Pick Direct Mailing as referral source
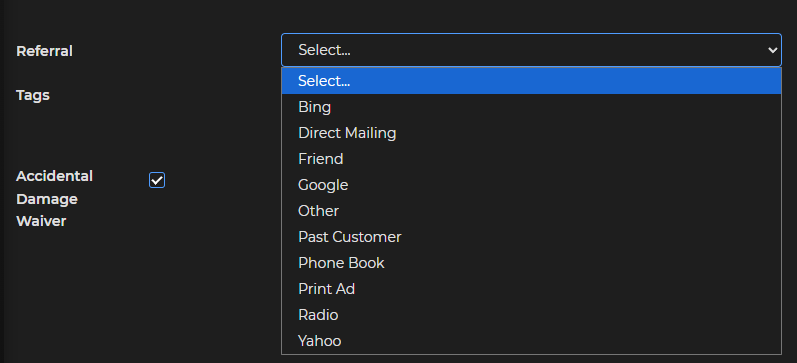The height and width of the screenshot is (363, 797). click(531, 133)
